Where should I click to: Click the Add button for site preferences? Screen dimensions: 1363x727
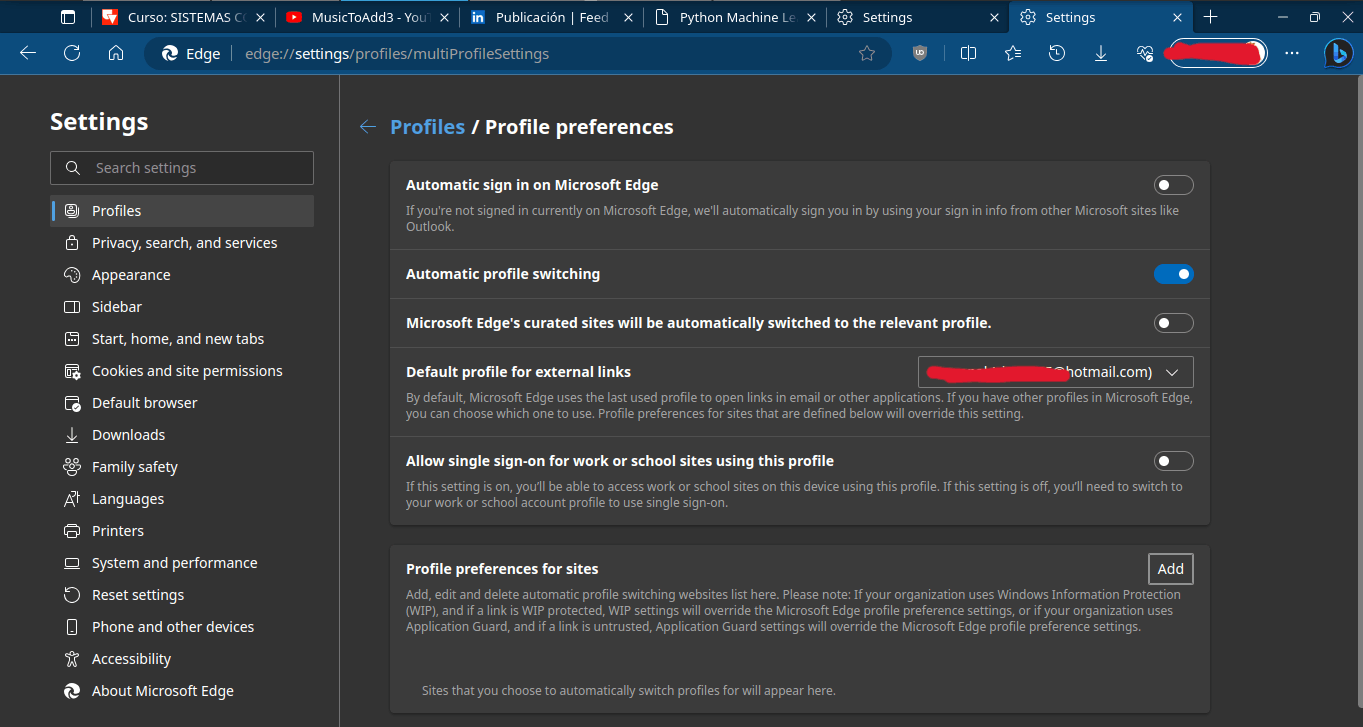click(x=1170, y=569)
